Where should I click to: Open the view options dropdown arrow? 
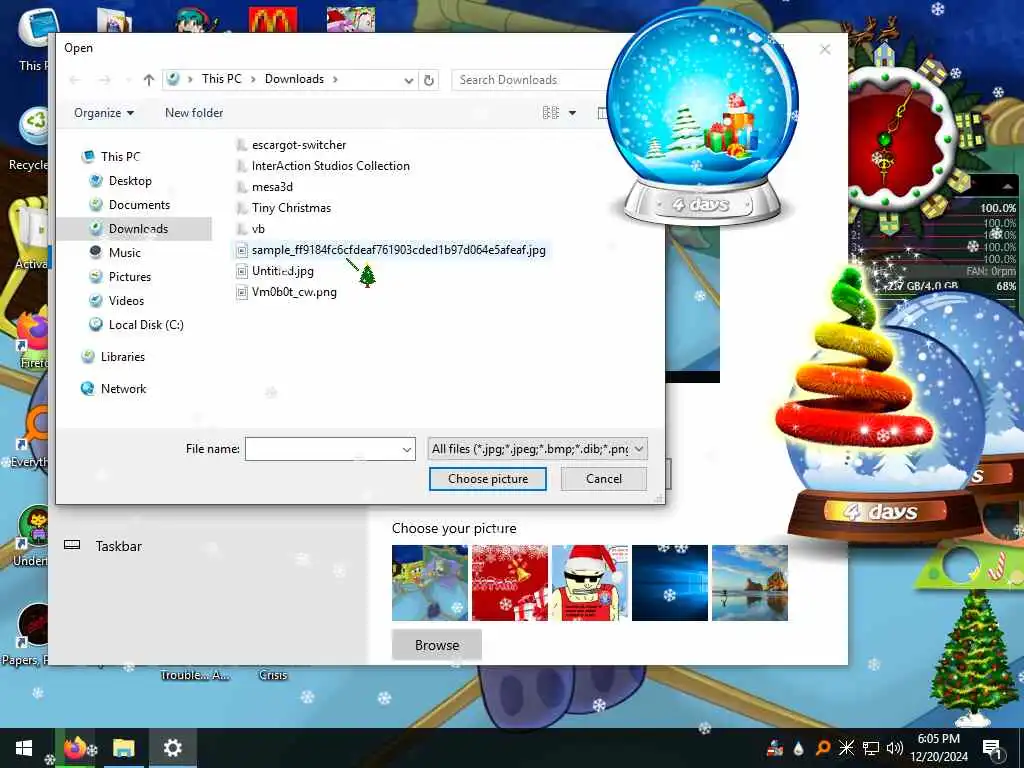point(573,113)
